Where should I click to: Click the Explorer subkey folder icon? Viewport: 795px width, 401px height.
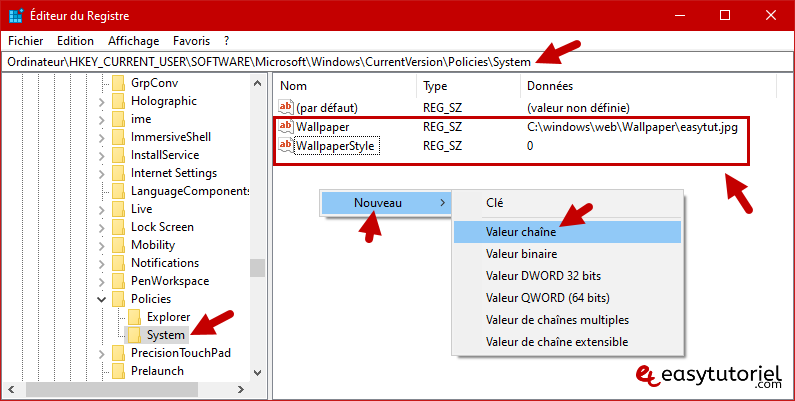point(134,317)
